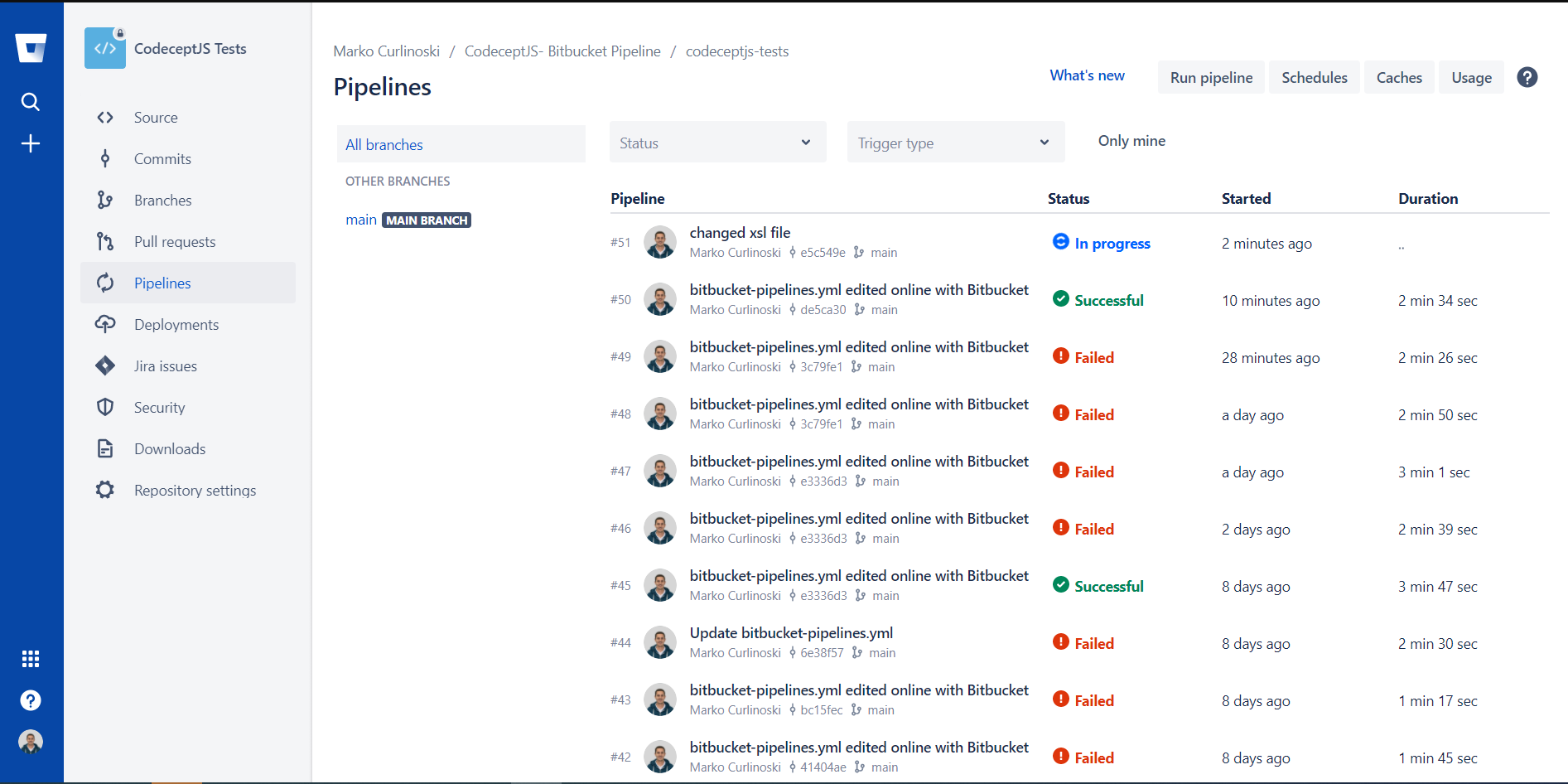Click the Run pipeline button
Image resolution: width=1568 pixels, height=784 pixels.
pyautogui.click(x=1211, y=77)
